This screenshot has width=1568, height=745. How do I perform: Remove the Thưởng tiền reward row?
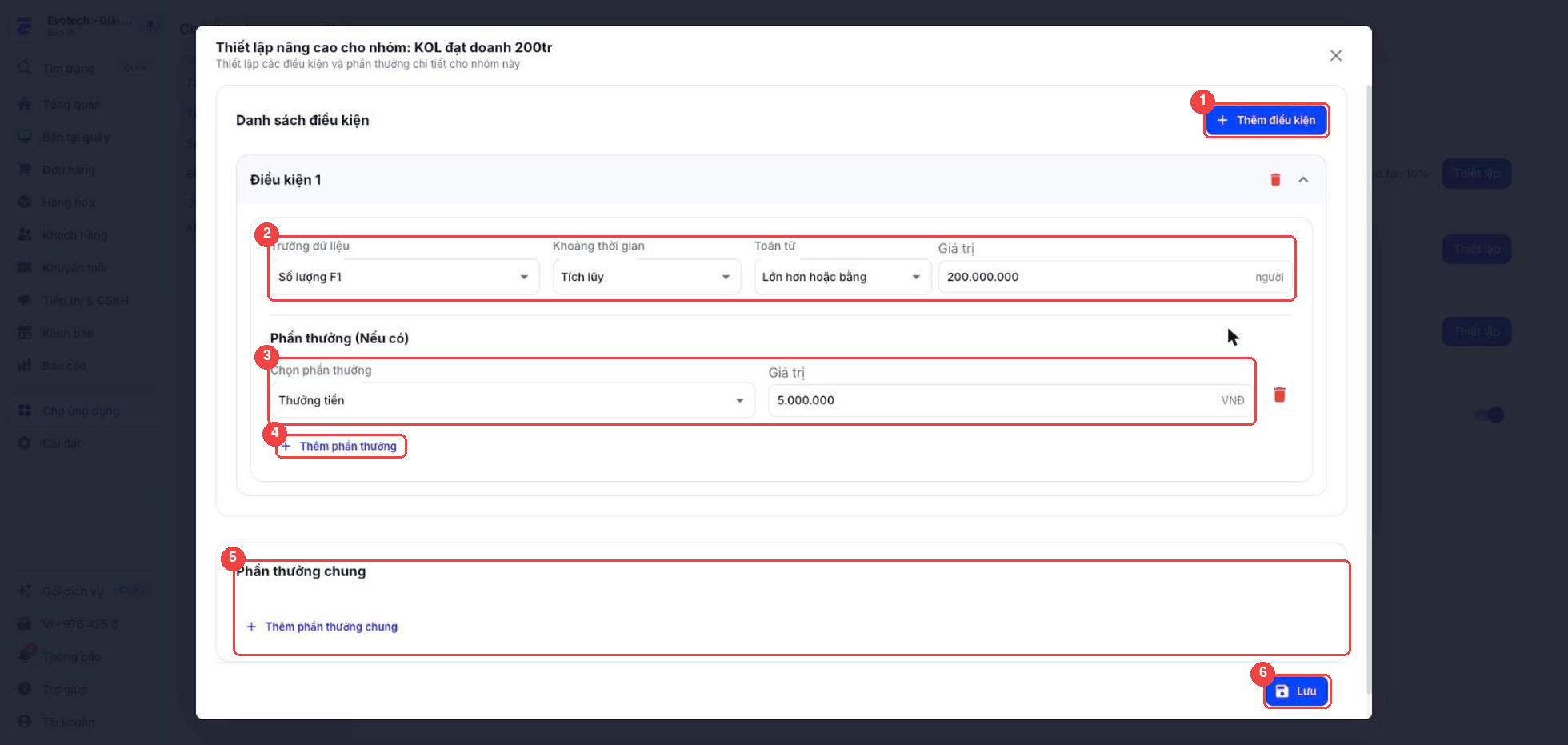[1279, 395]
